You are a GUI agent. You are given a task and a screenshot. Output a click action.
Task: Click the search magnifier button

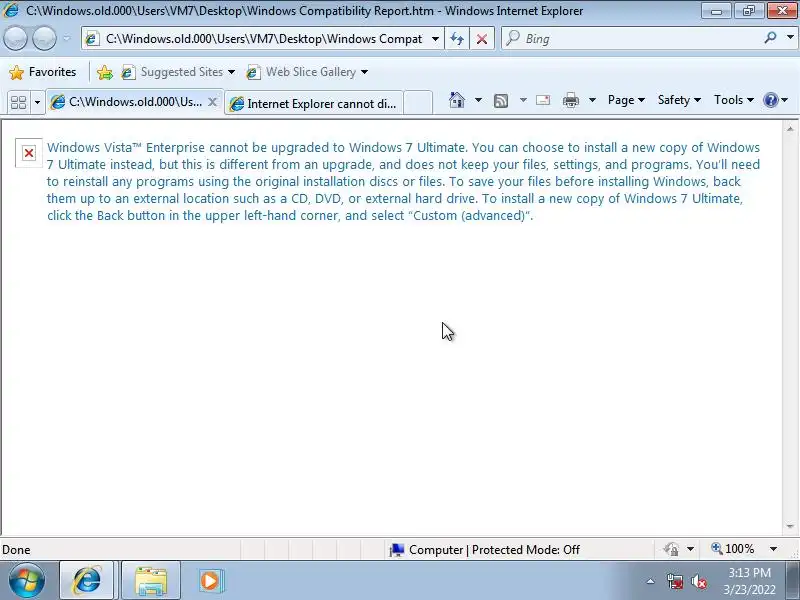click(770, 38)
